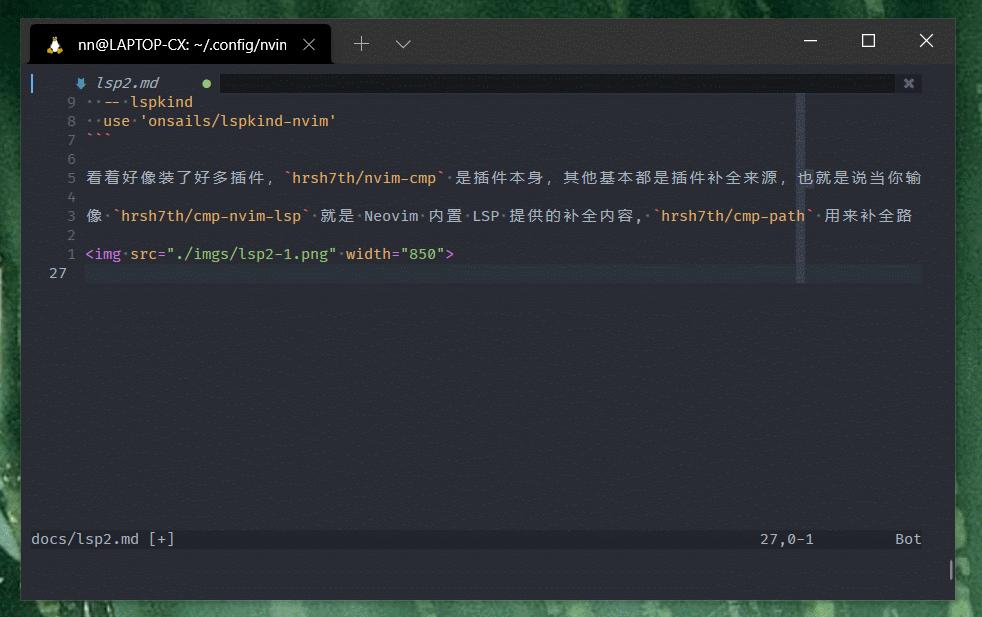The width and height of the screenshot is (982, 617).
Task: Click the markdown file-type arrow icon beside lsp2.md
Action: (81, 83)
